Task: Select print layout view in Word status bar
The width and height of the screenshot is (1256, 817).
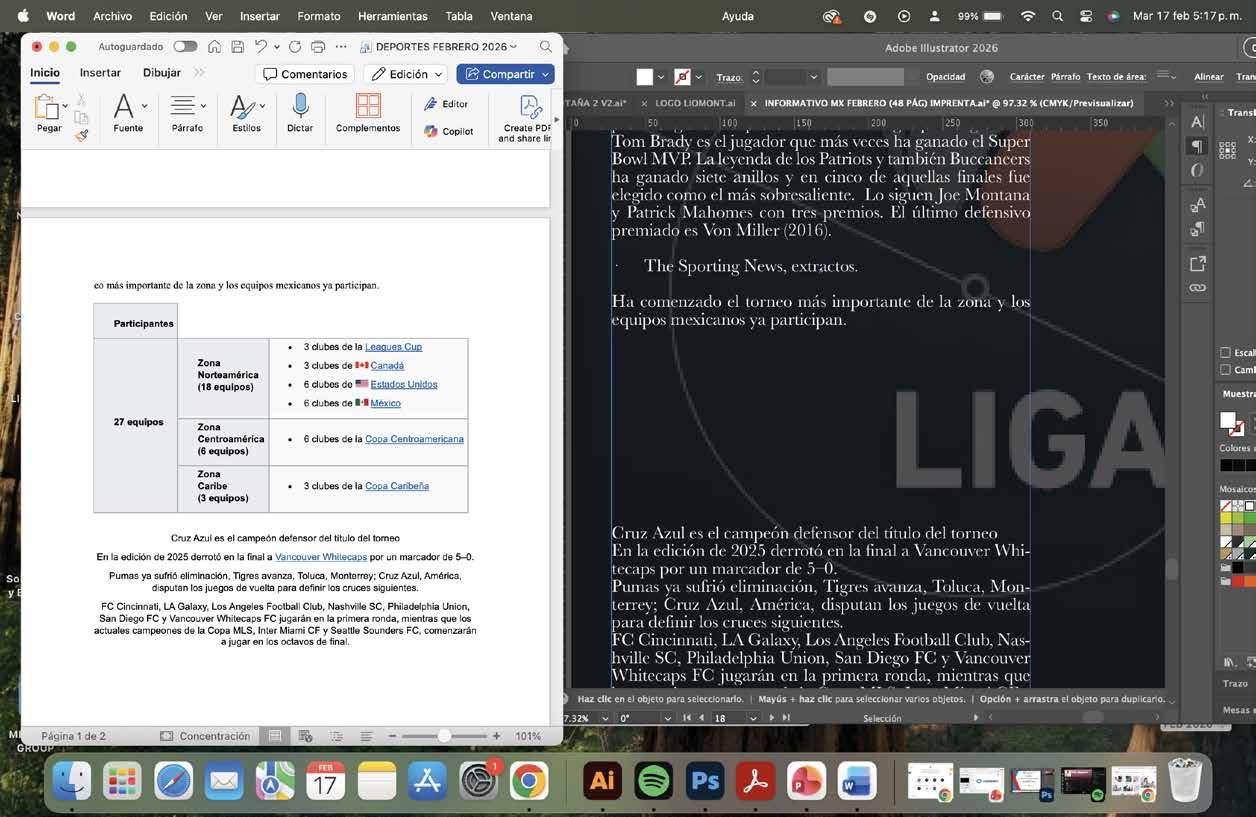Action: pos(275,736)
